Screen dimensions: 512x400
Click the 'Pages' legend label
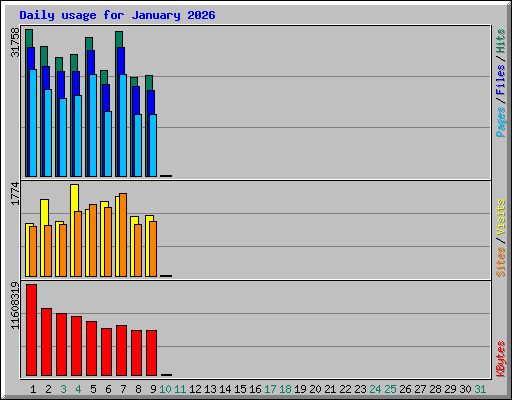[501, 122]
